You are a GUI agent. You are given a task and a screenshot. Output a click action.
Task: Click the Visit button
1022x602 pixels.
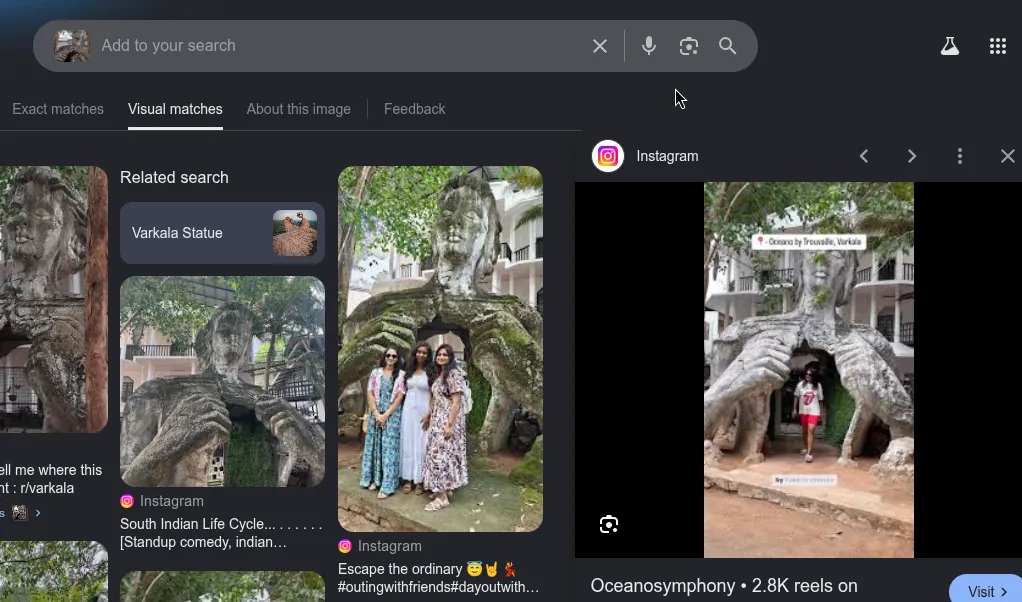tap(987, 590)
